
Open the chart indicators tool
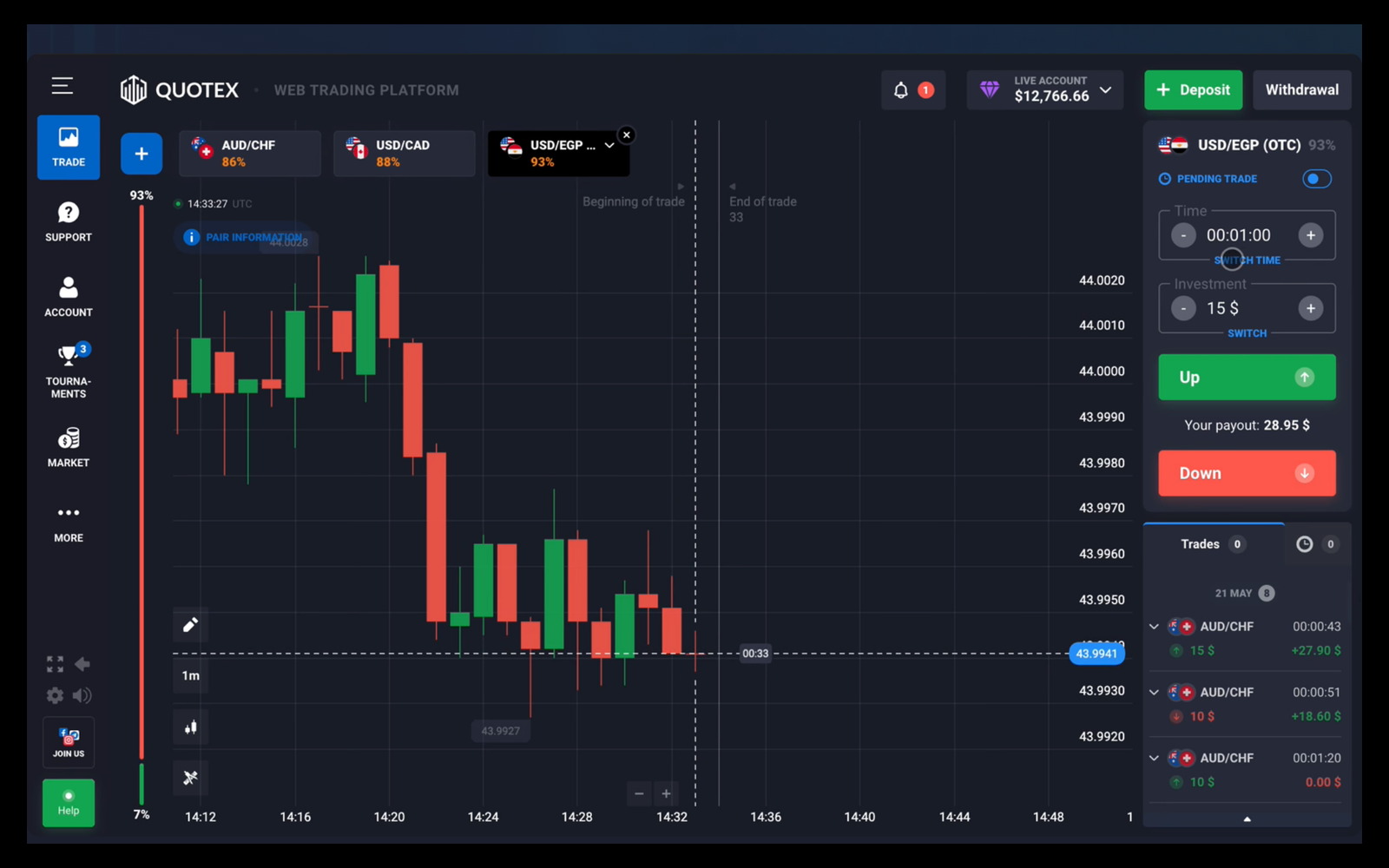[x=191, y=778]
